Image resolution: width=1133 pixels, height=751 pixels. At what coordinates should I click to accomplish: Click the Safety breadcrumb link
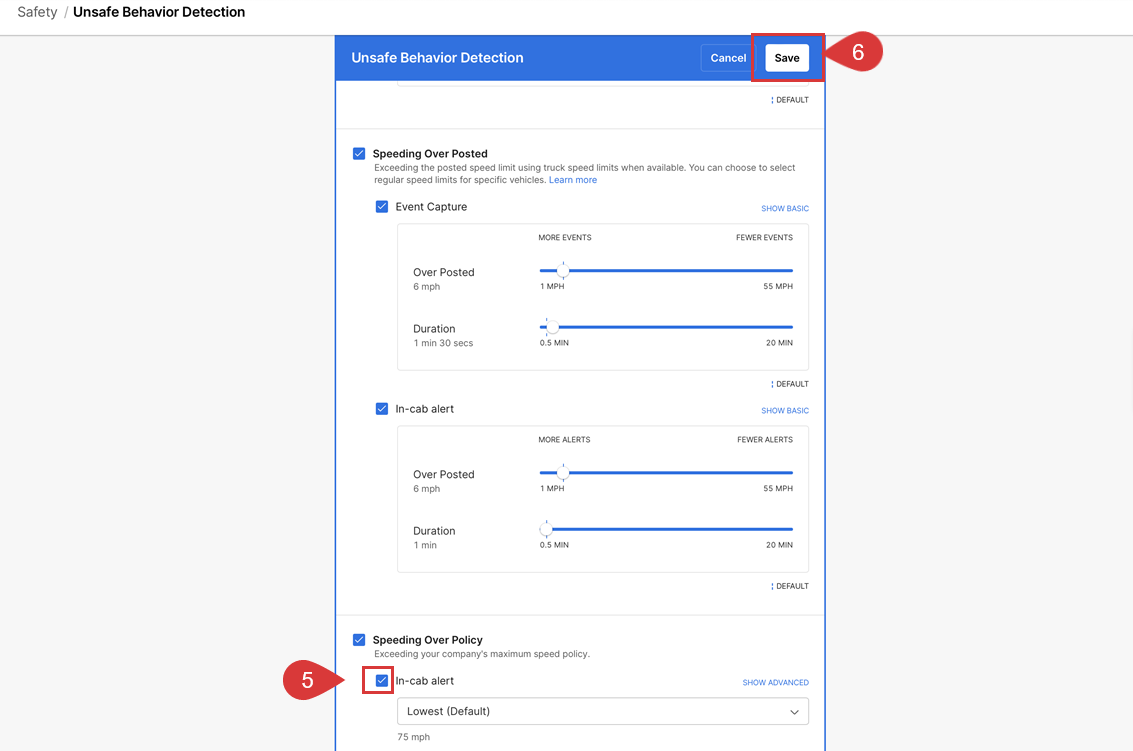pos(37,13)
